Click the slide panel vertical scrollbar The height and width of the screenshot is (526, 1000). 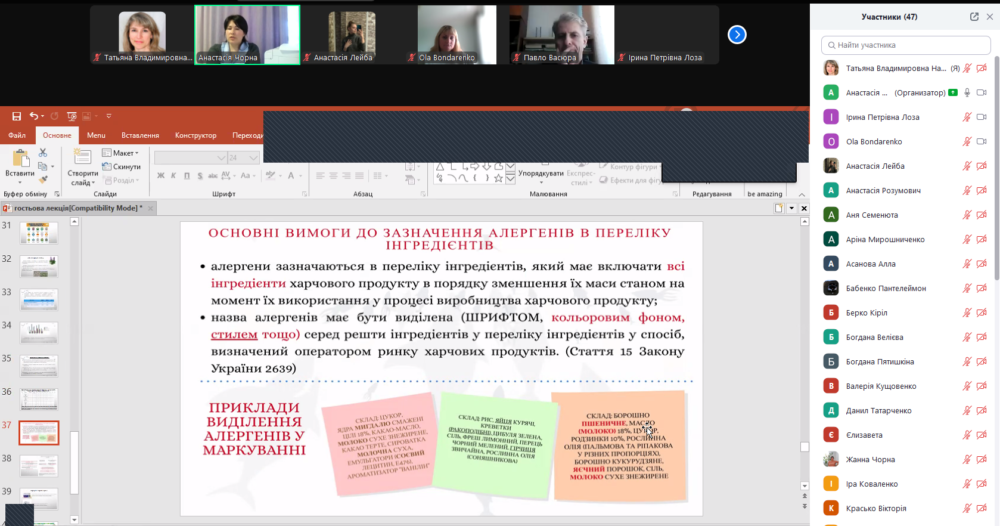point(74,463)
